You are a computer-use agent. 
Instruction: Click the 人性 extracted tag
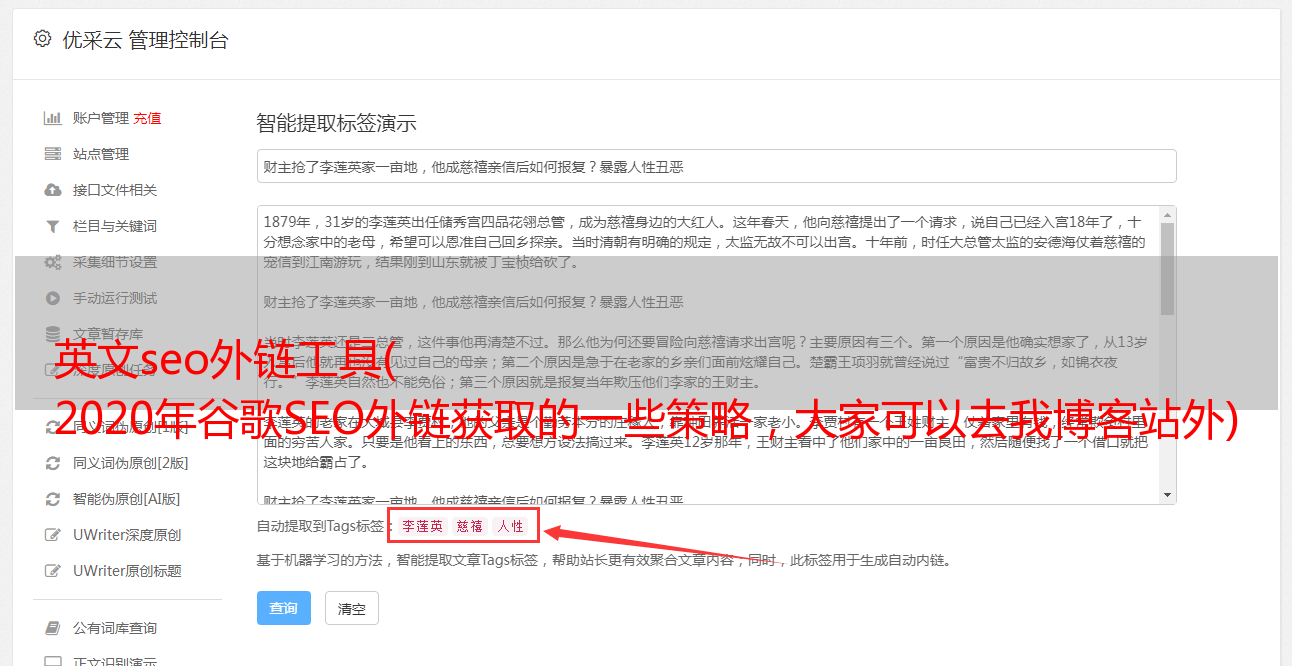pos(511,526)
